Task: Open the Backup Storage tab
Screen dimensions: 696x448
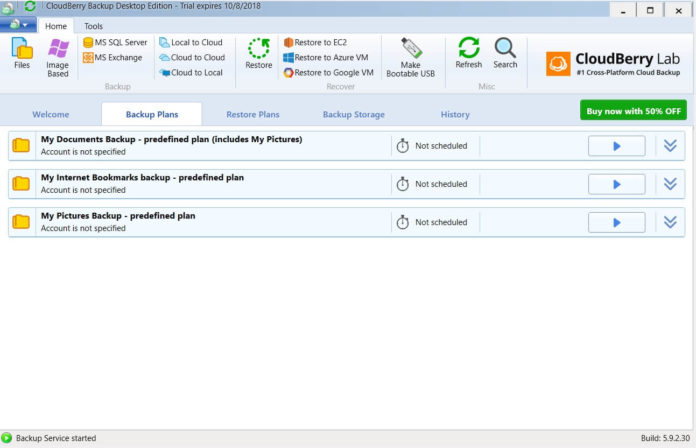Action: (354, 115)
